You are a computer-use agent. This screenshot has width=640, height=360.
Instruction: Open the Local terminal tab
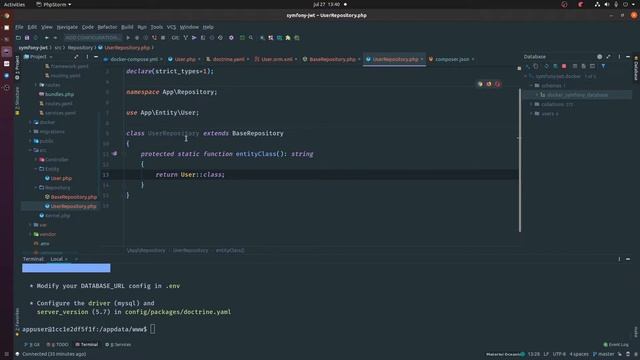tap(56, 259)
